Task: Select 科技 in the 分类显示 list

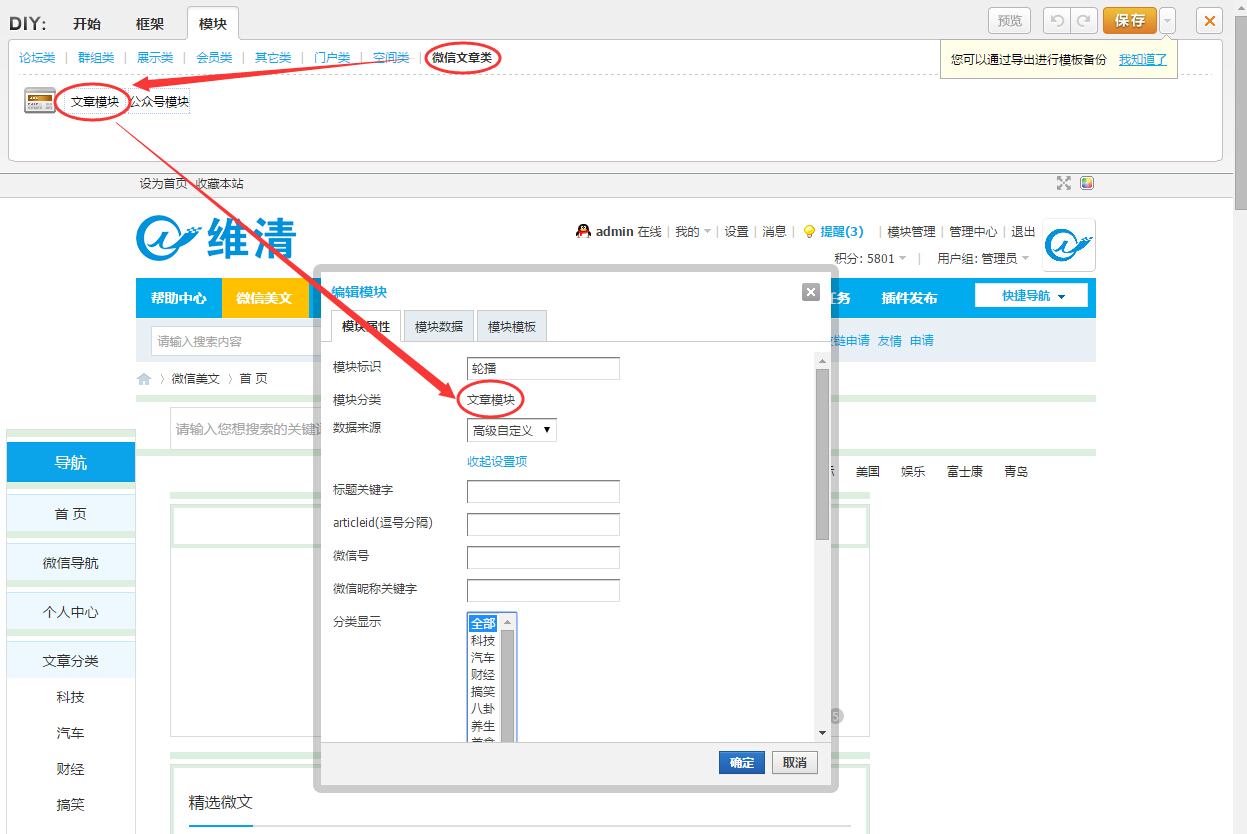Action: pos(484,640)
